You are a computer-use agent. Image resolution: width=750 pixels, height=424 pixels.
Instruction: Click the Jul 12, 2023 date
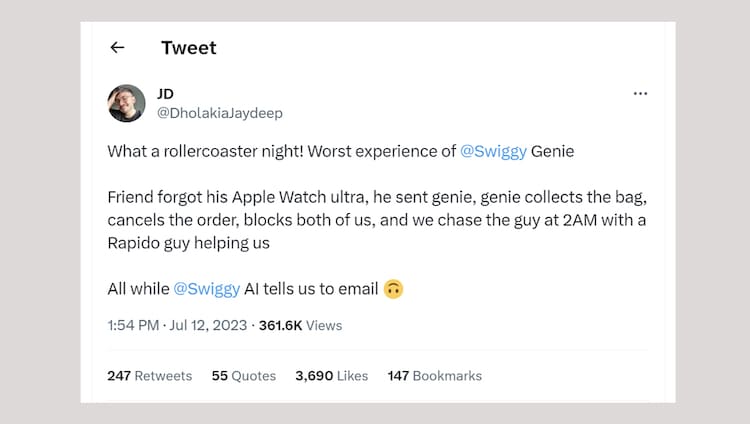coord(209,325)
